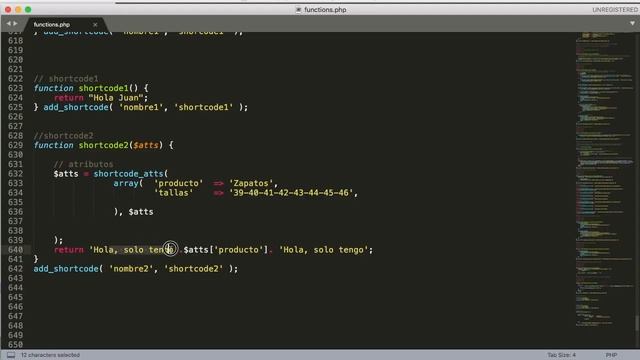Viewport: 640px width, 360px height.
Task: Change the PHP syntax selector
Action: [x=611, y=355]
